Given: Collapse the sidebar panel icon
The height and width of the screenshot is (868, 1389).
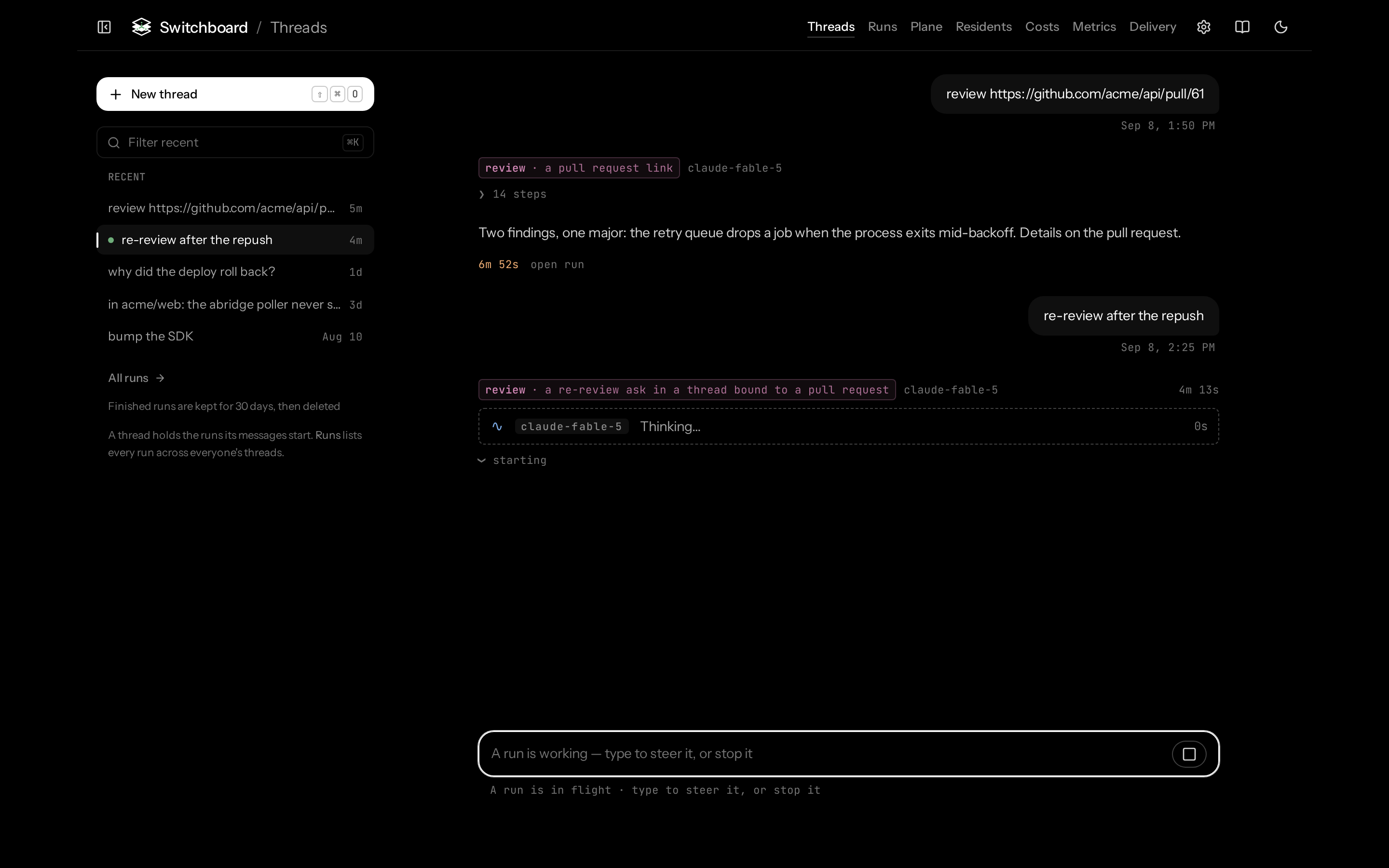Looking at the screenshot, I should (104, 27).
